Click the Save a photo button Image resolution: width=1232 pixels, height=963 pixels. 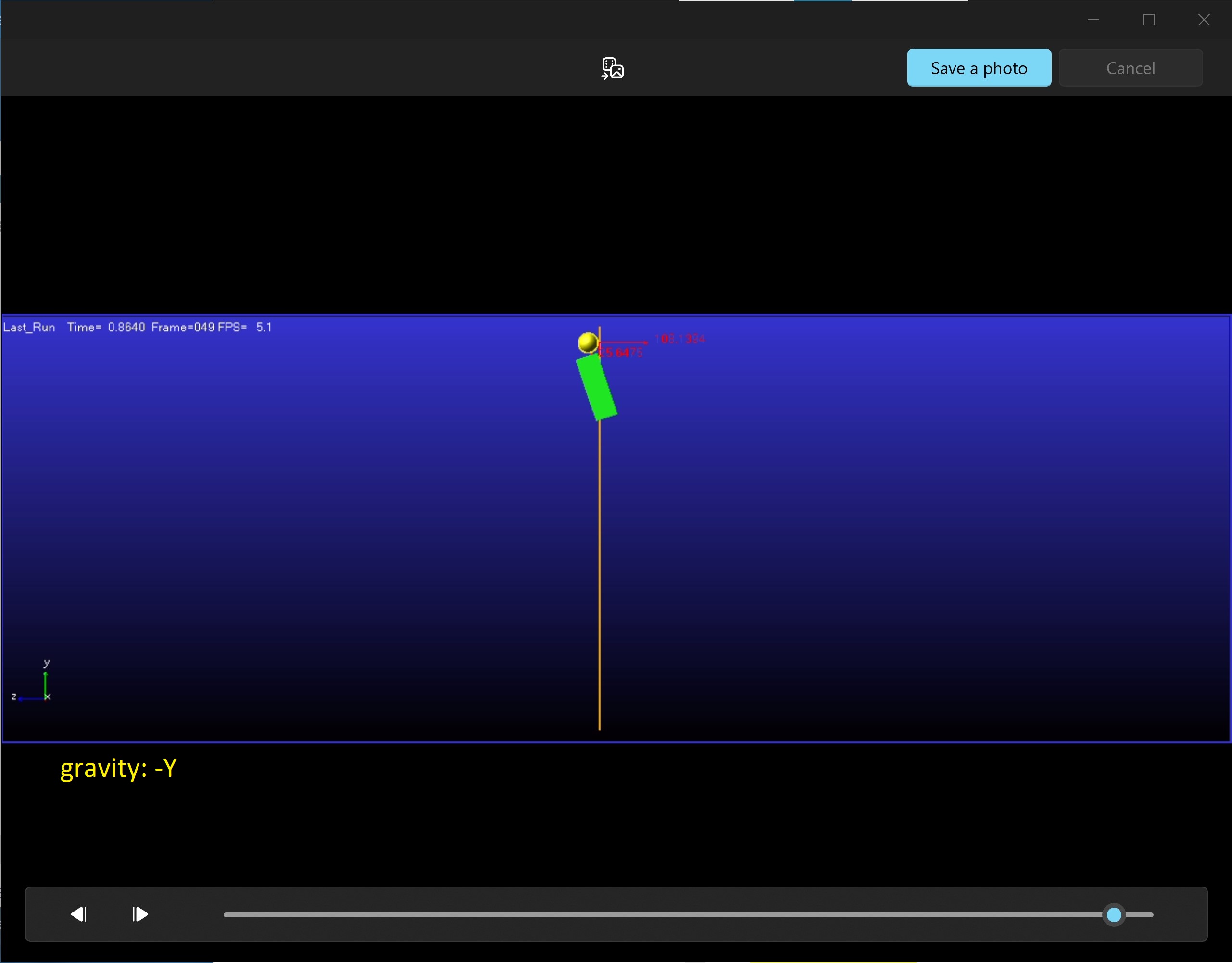click(978, 68)
